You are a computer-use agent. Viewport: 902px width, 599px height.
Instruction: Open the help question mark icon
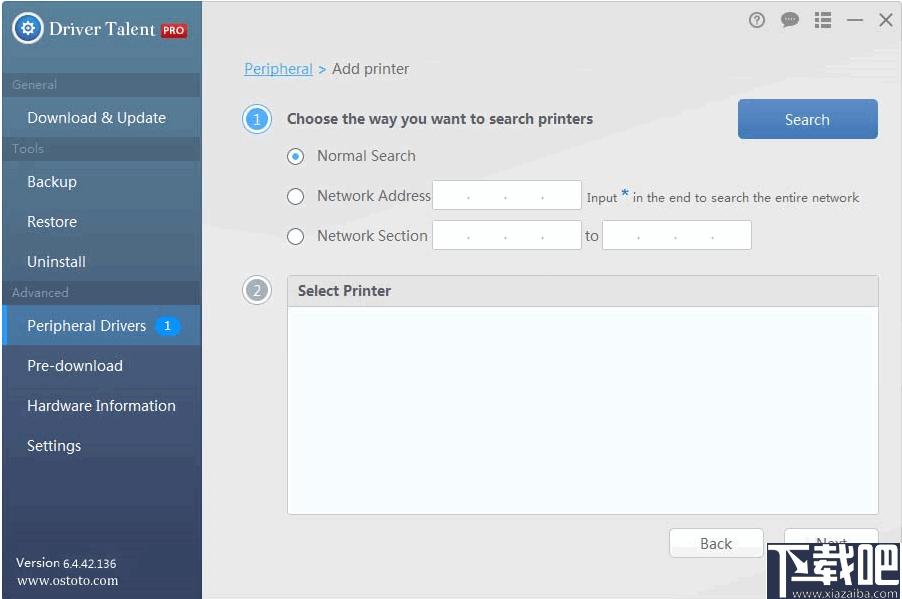pyautogui.click(x=756, y=20)
